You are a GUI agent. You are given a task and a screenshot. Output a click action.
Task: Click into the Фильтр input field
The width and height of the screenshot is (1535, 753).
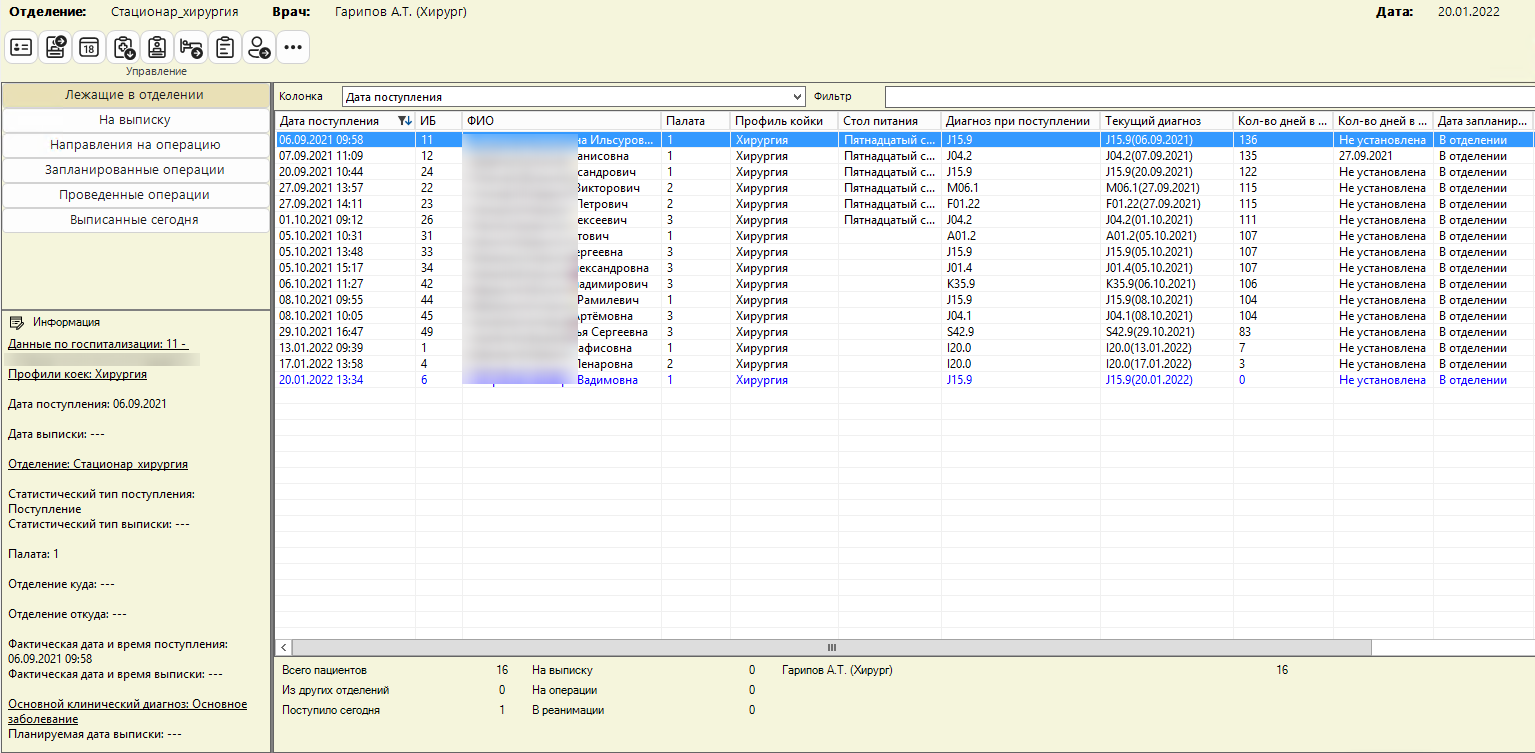pos(1209,97)
